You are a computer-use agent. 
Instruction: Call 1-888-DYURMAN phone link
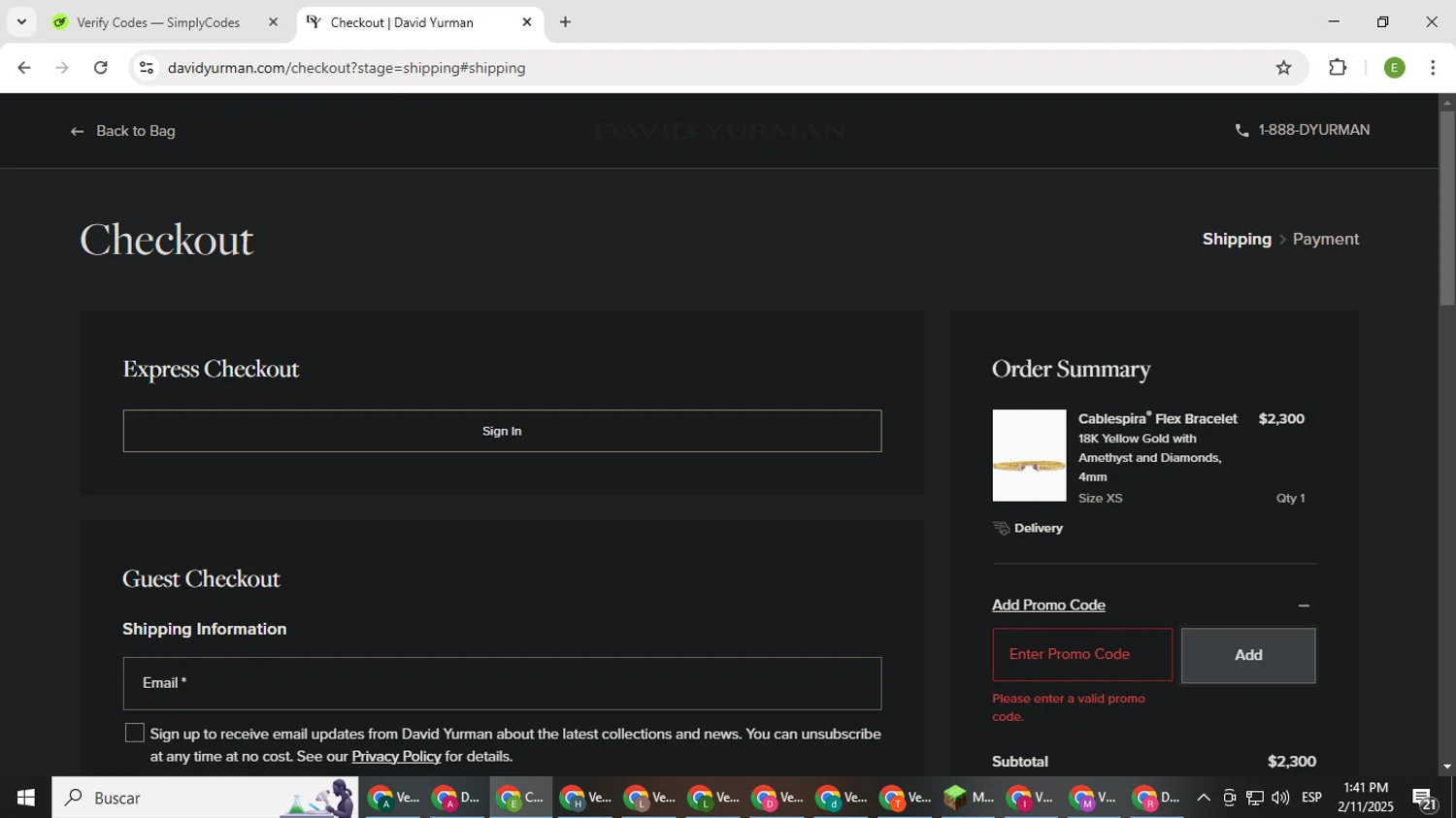1302,130
